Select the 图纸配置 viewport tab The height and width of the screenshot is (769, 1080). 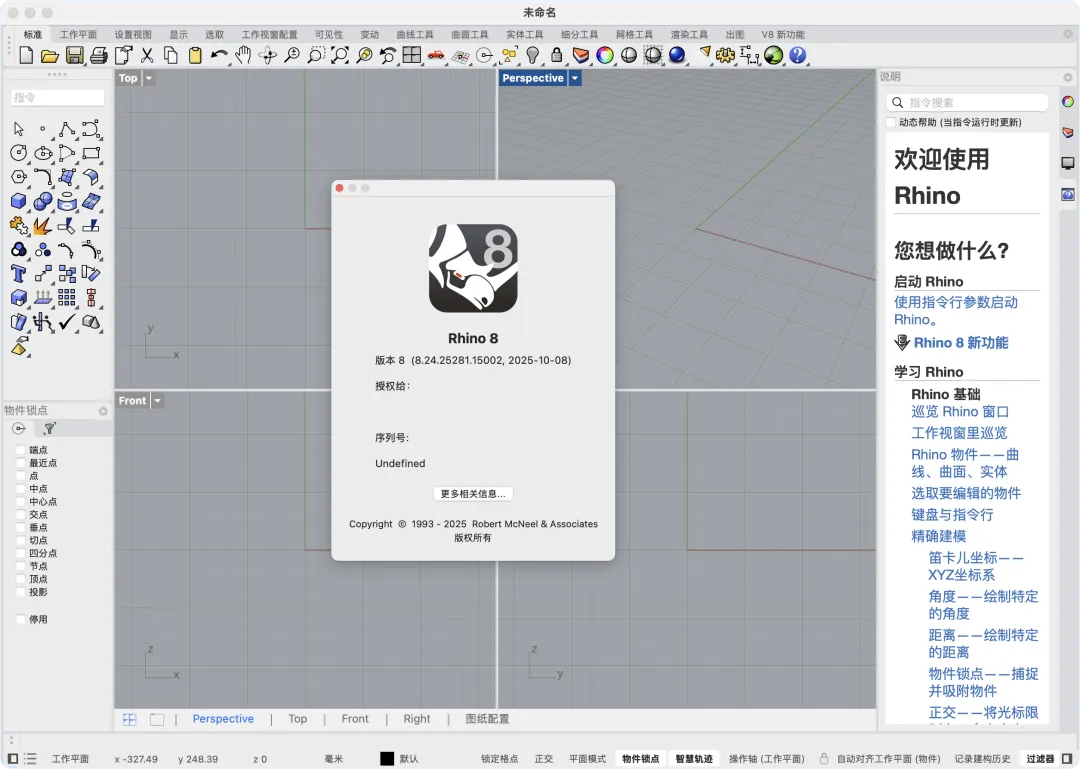[487, 719]
